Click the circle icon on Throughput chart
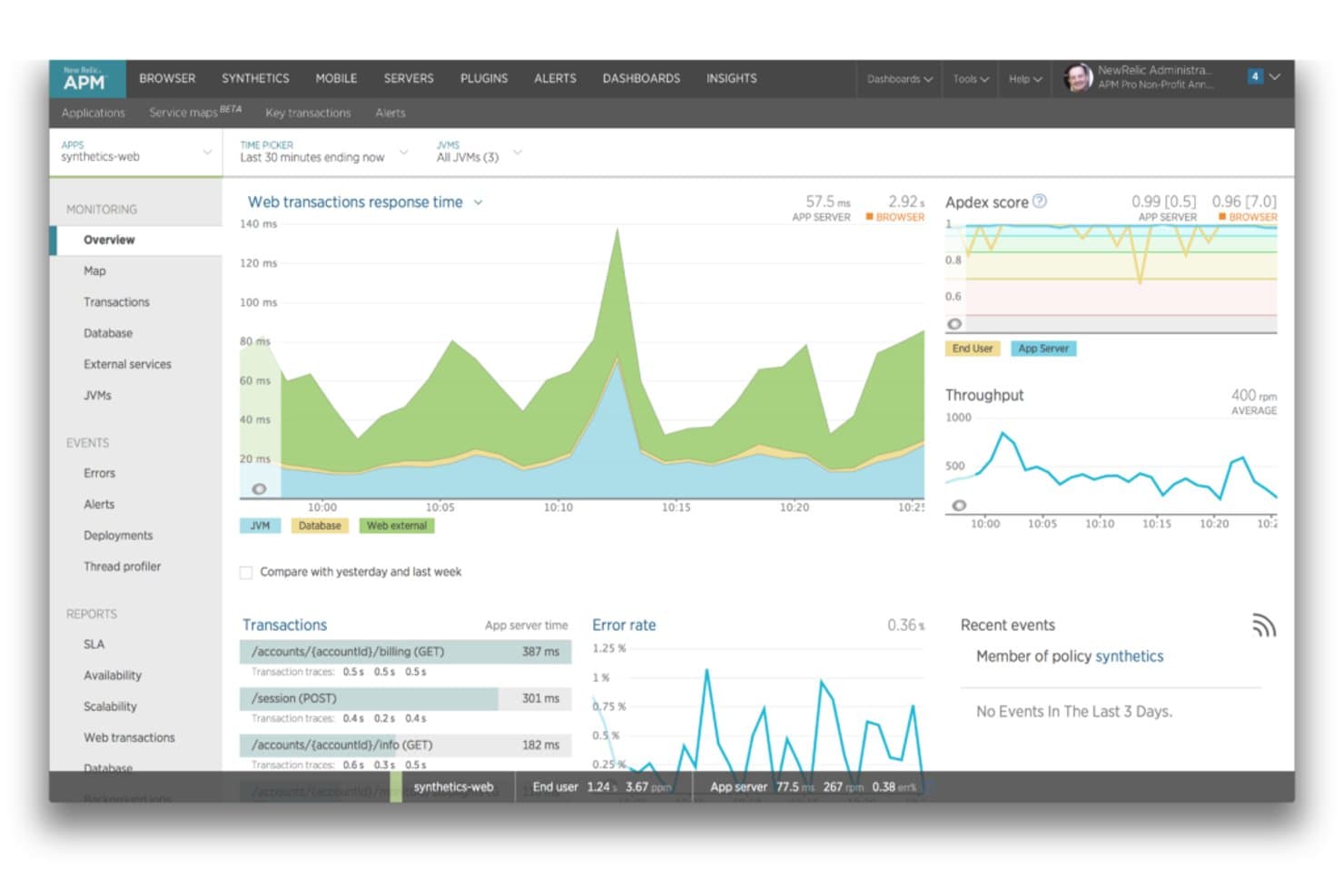The image size is (1344, 896). (959, 506)
